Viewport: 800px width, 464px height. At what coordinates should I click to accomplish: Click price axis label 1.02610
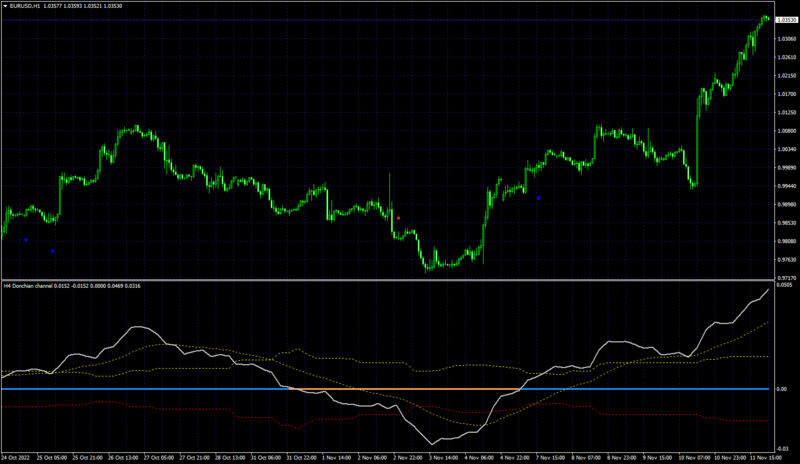(x=786, y=57)
